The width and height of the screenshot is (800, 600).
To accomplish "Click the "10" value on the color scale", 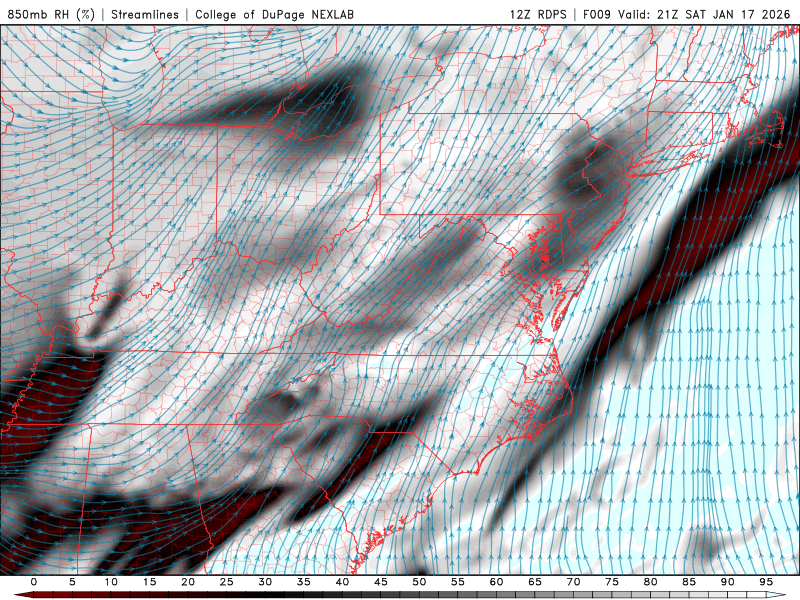I will 111,582.
